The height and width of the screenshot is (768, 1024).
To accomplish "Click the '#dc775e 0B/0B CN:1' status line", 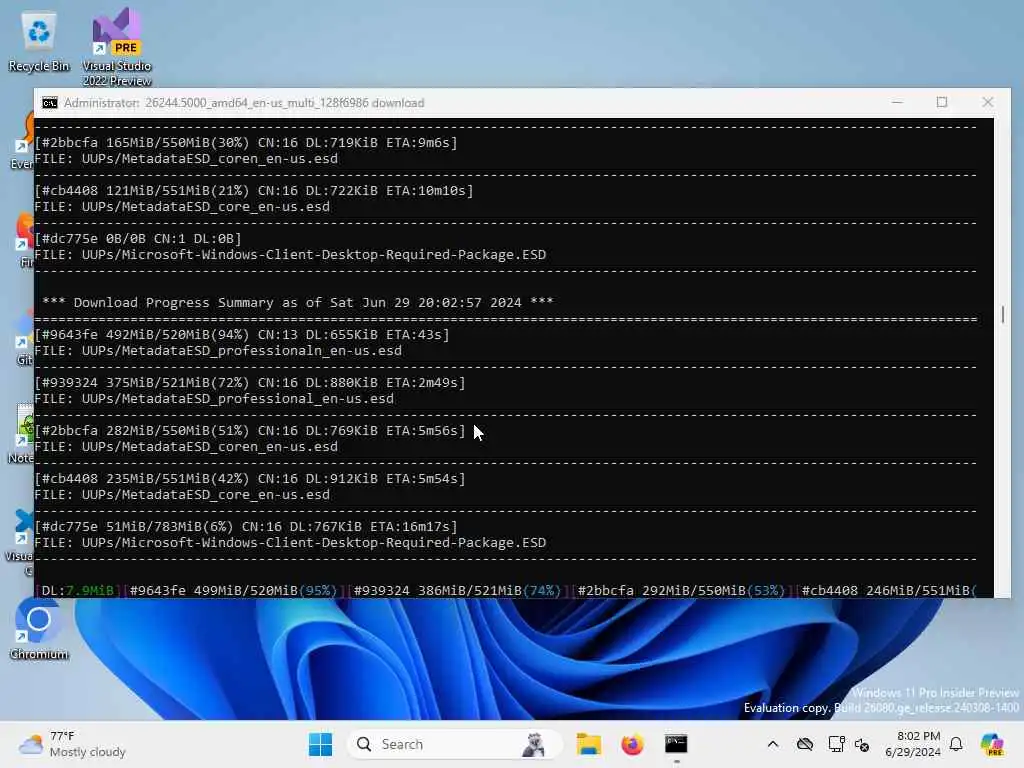I will pyautogui.click(x=138, y=238).
